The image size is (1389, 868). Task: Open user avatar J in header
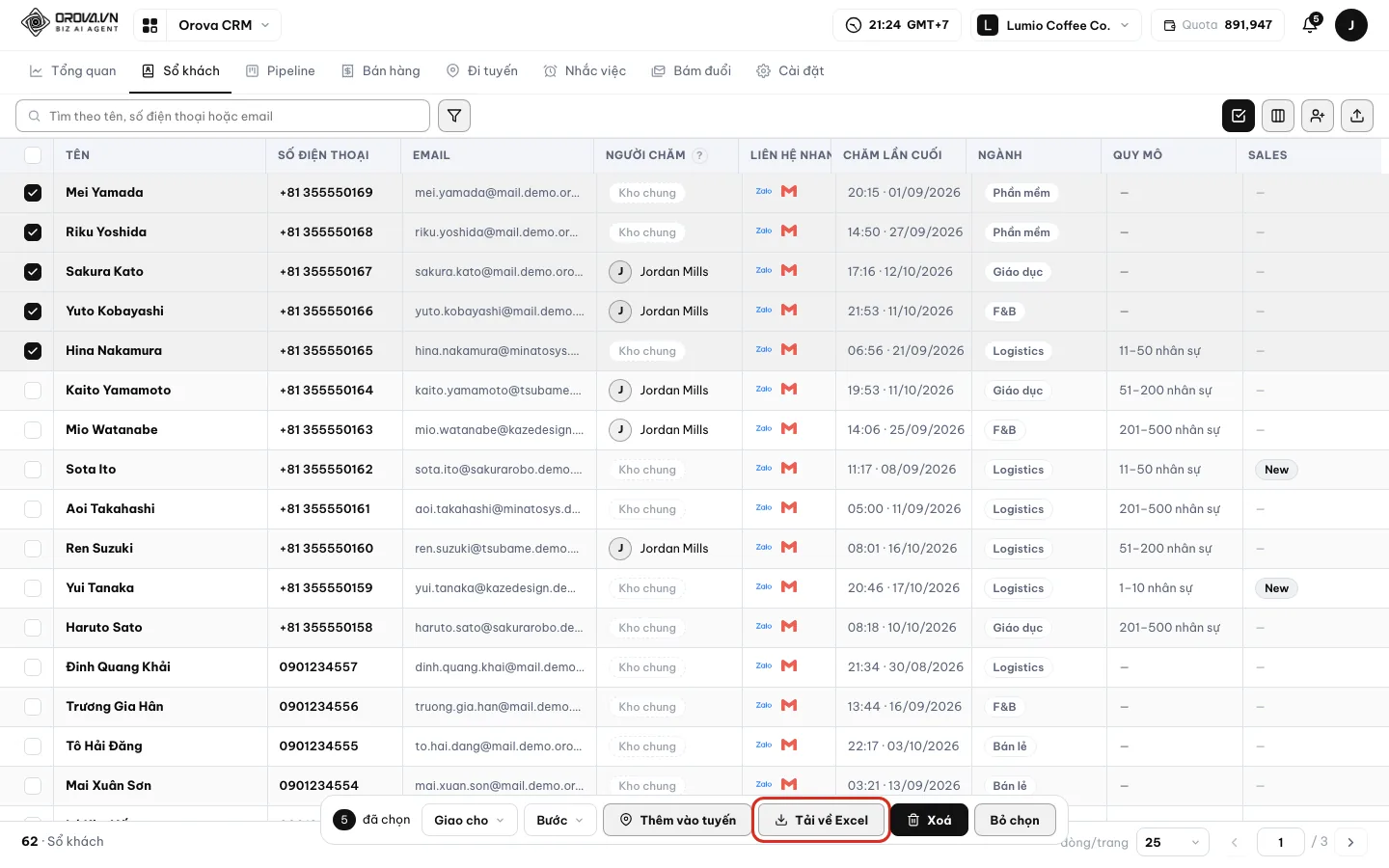(x=1351, y=25)
